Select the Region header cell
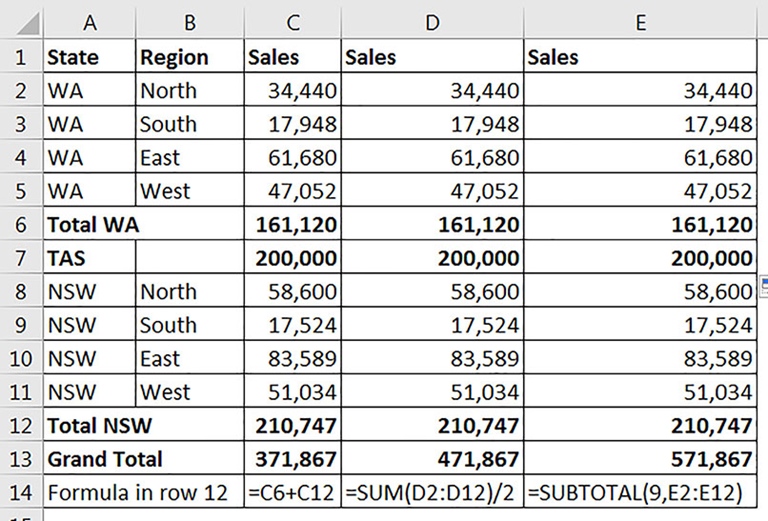Screen dimensions: 768x521 [190, 57]
